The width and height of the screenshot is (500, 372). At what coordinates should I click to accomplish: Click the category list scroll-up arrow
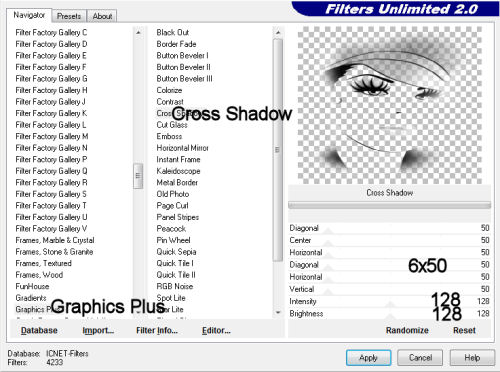coord(138,33)
